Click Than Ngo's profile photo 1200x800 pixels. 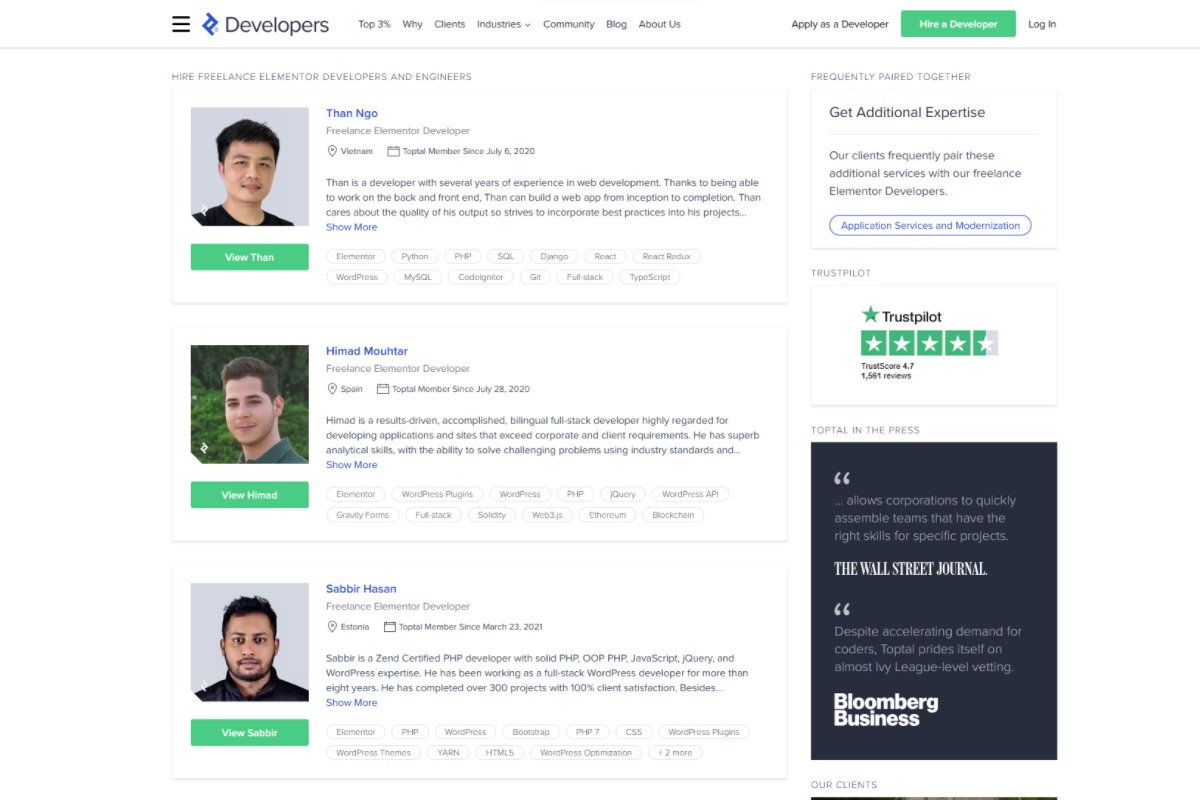click(250, 167)
